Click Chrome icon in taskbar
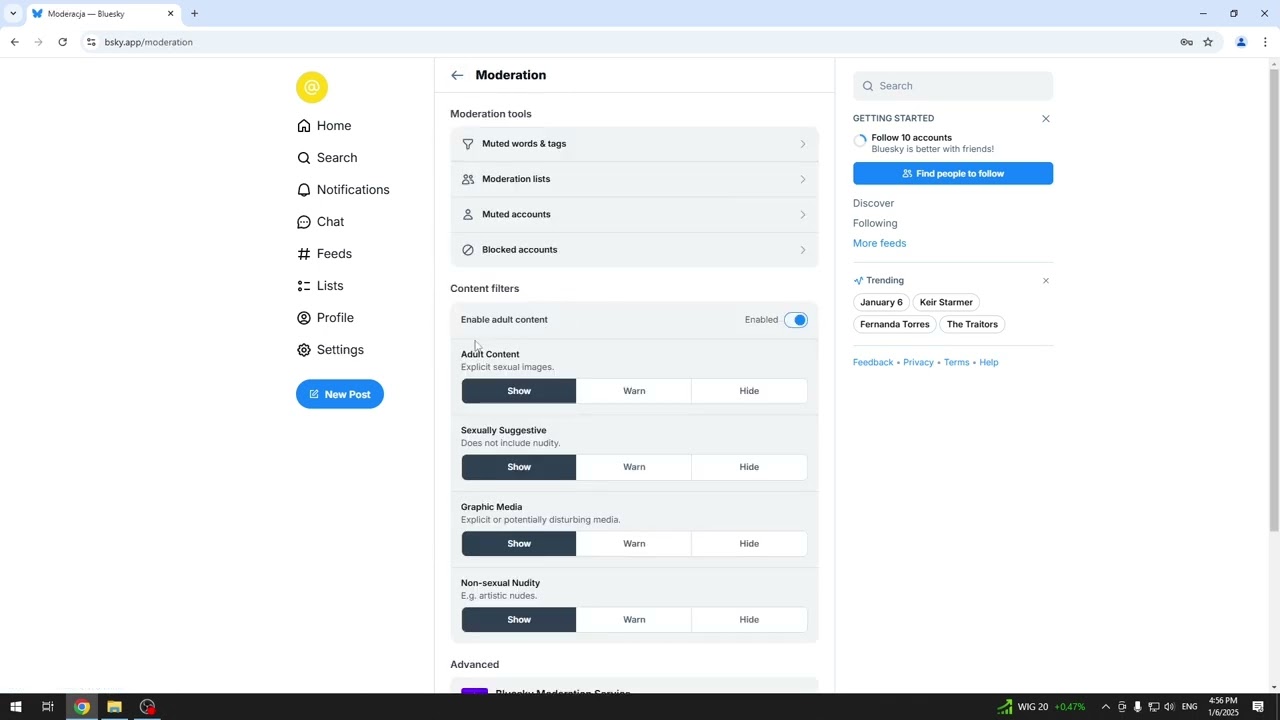Screen dimensions: 1280x720 tap(82, 707)
